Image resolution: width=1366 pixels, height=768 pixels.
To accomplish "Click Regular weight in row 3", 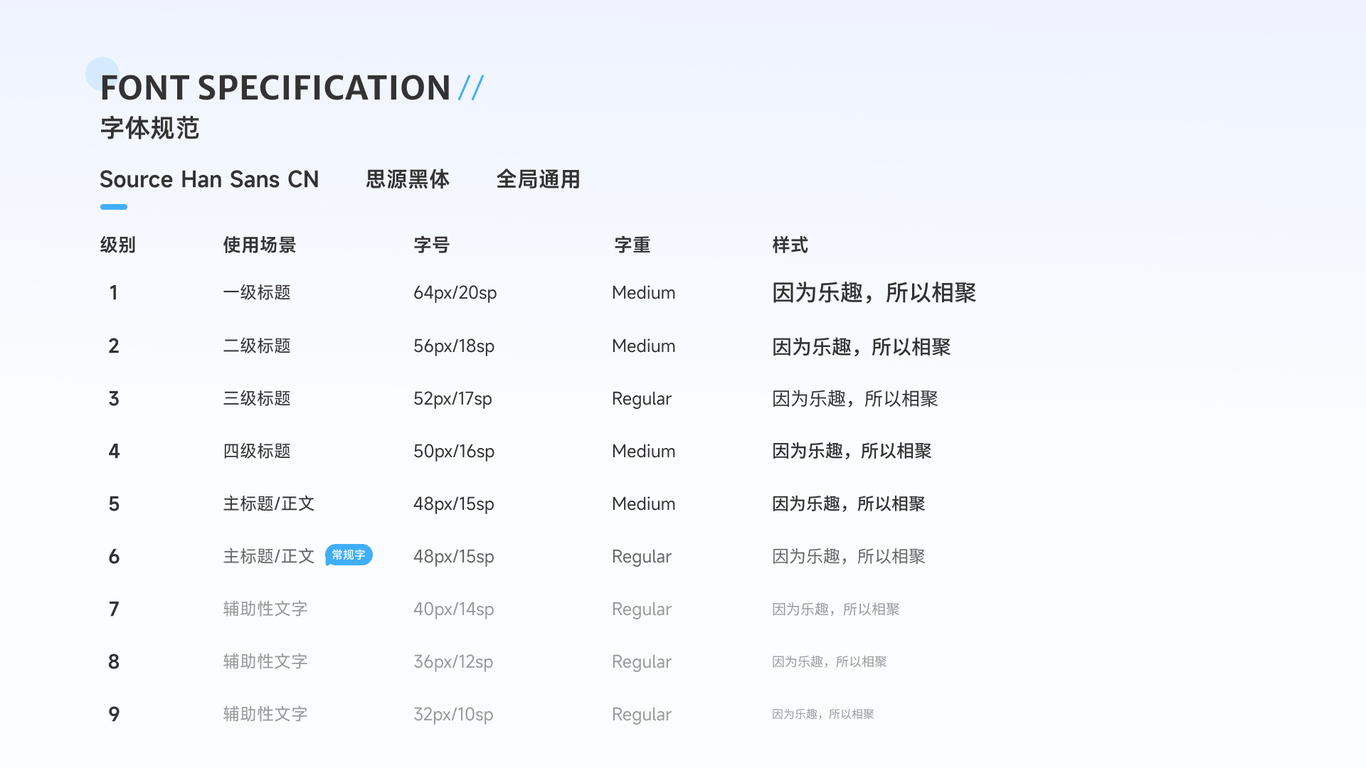I will pos(642,399).
